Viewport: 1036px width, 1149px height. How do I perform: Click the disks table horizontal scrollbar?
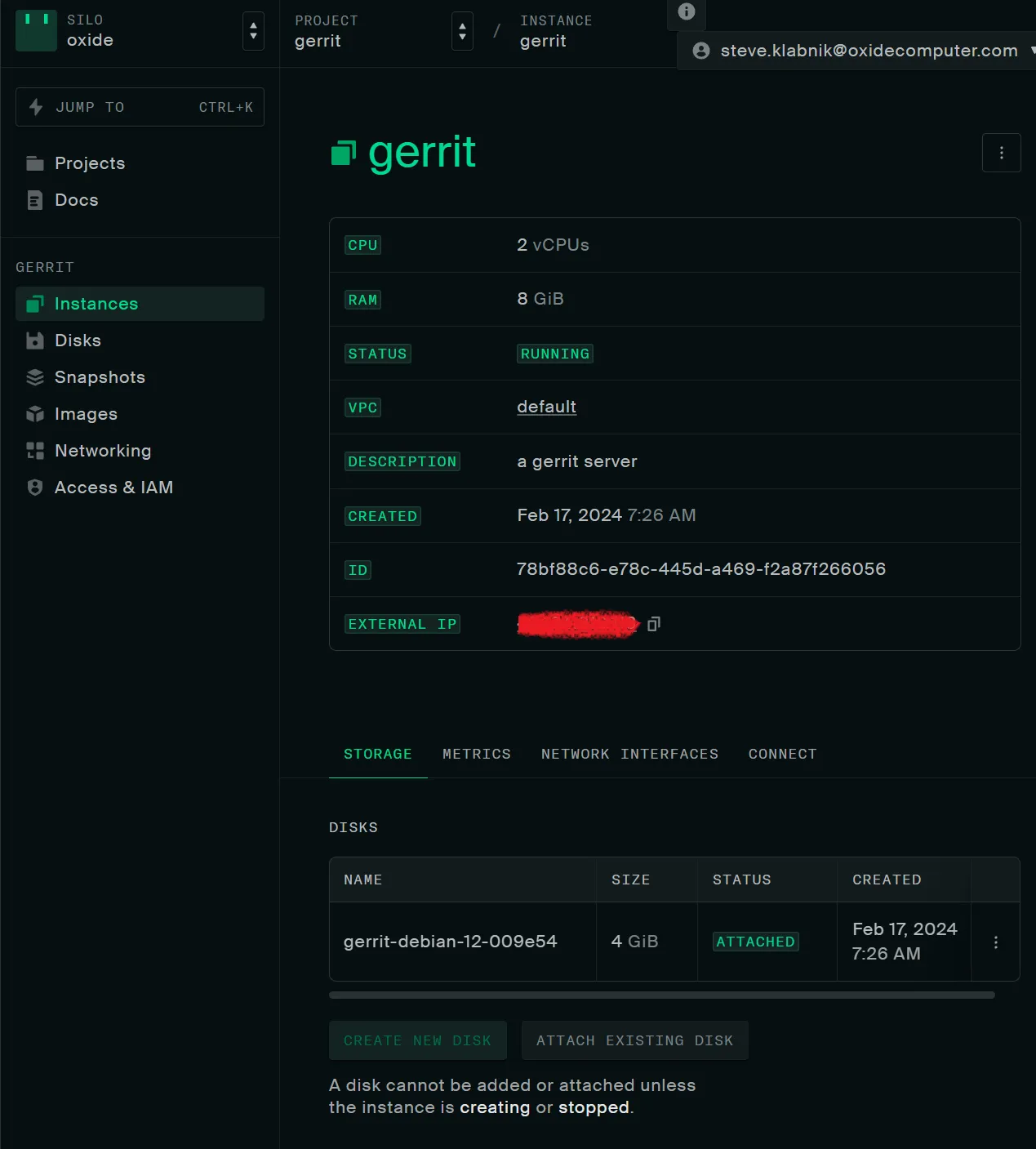click(662, 995)
